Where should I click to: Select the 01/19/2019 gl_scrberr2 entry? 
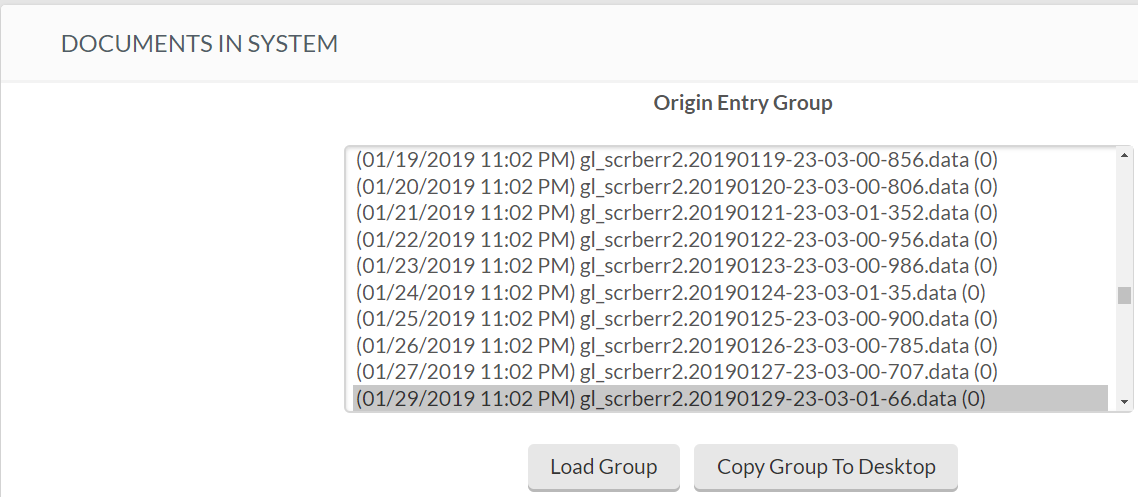pos(677,160)
